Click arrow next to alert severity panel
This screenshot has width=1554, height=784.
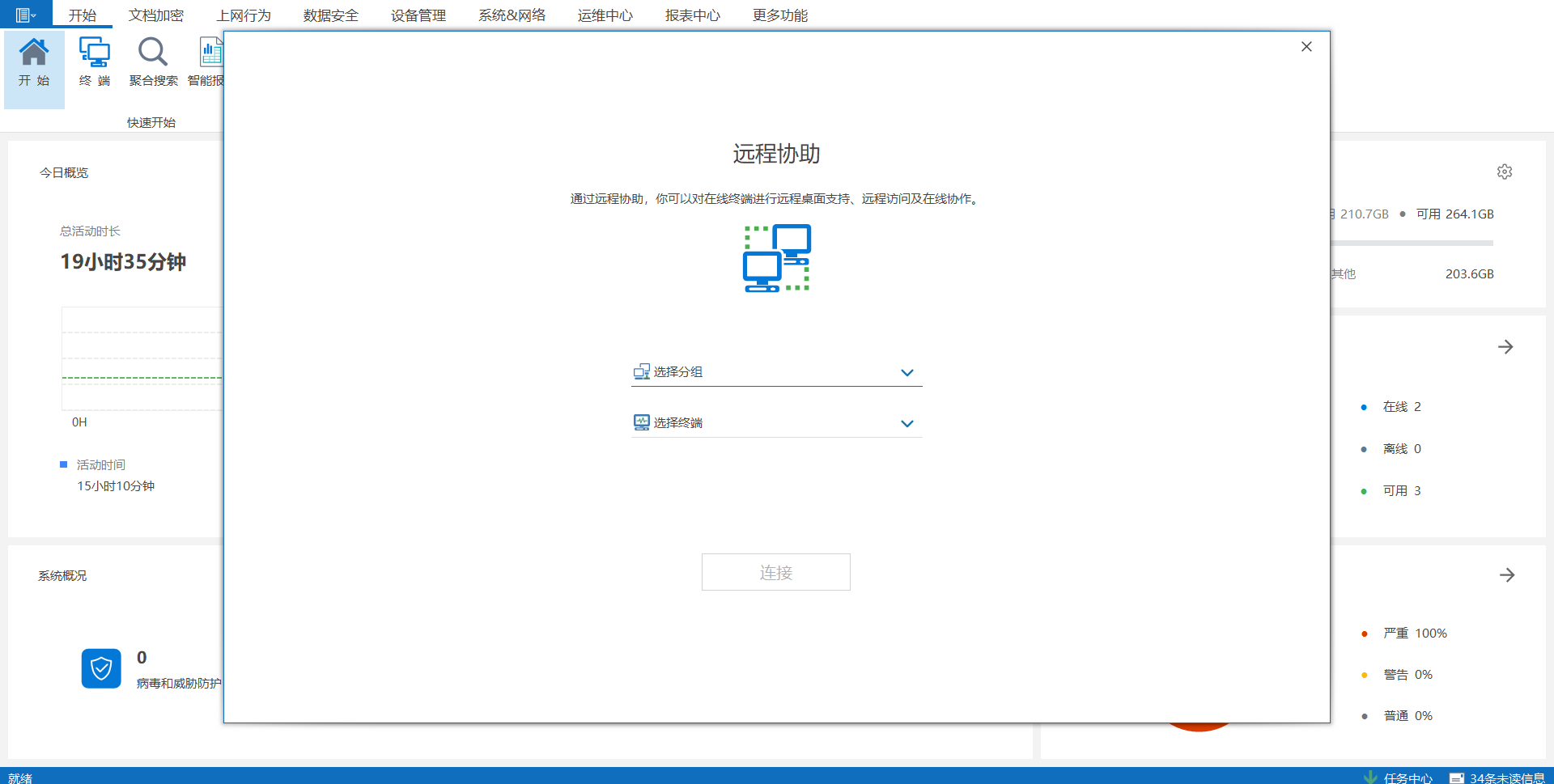pyautogui.click(x=1506, y=575)
